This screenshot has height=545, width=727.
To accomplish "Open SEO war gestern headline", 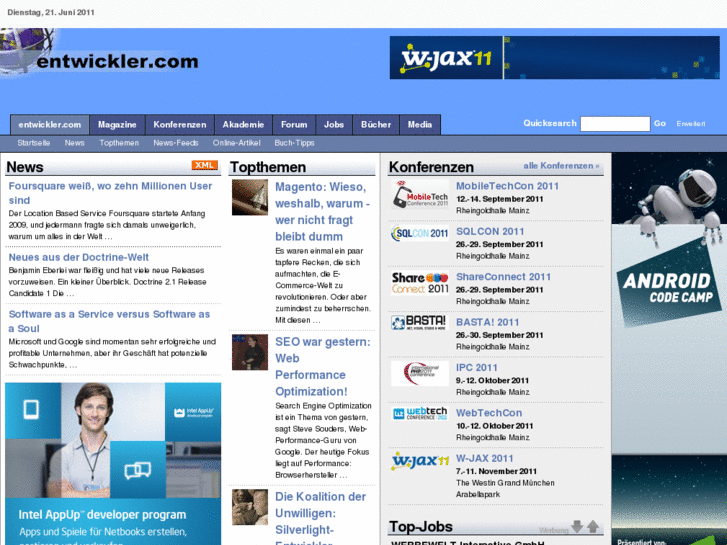I will coord(323,366).
